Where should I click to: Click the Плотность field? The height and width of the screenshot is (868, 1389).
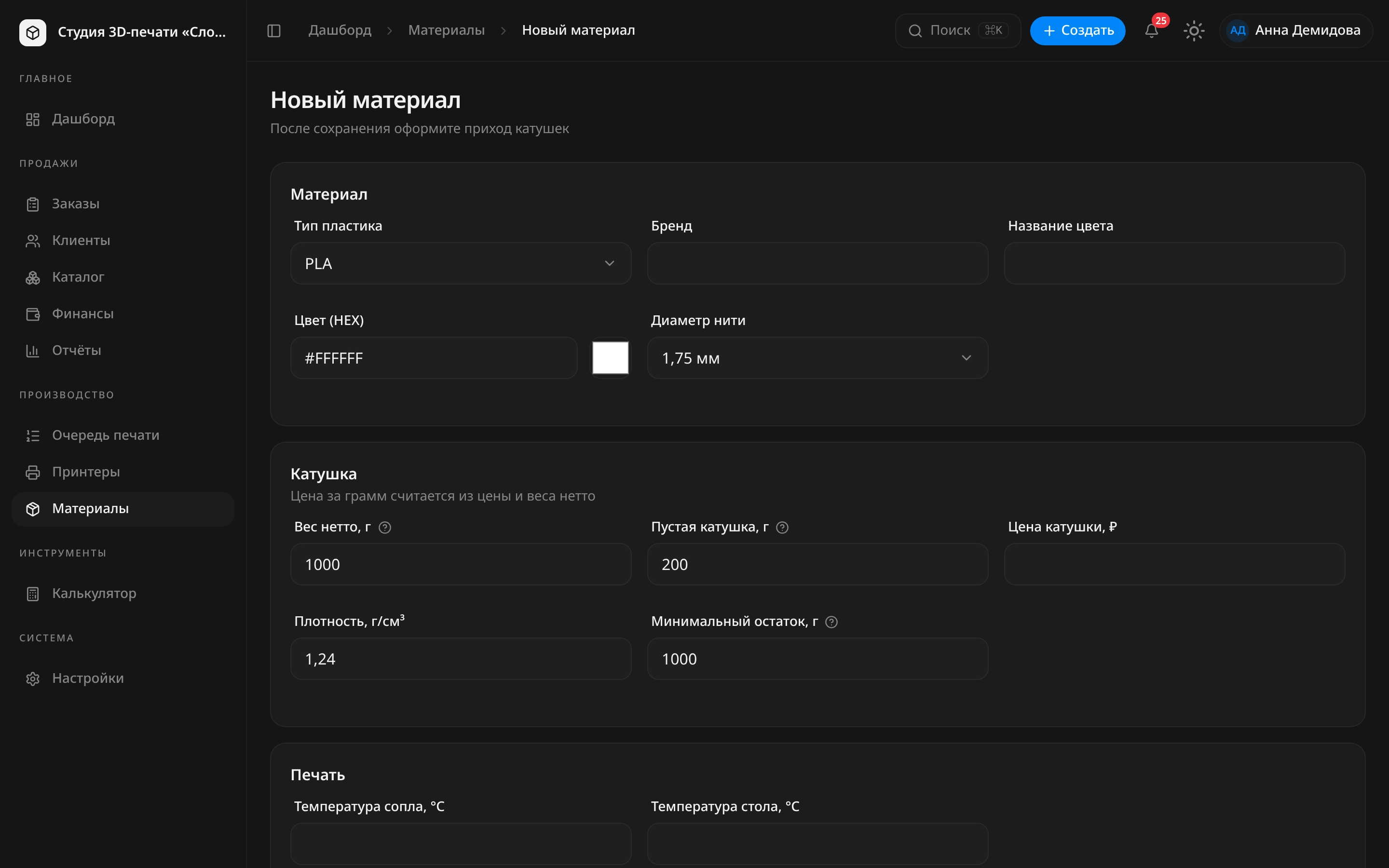[x=461, y=659]
